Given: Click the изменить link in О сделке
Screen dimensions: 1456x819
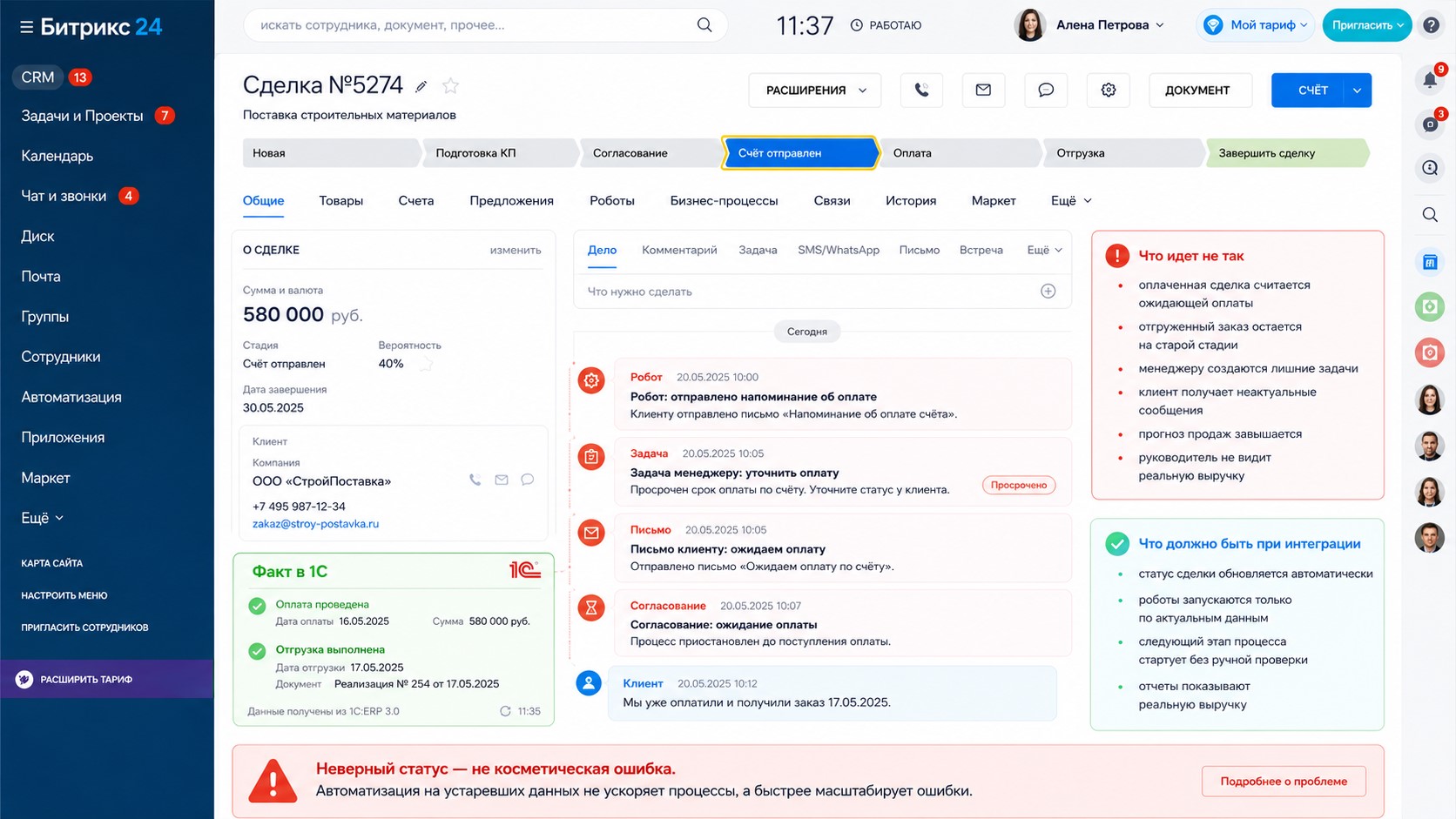Looking at the screenshot, I should click(x=516, y=250).
